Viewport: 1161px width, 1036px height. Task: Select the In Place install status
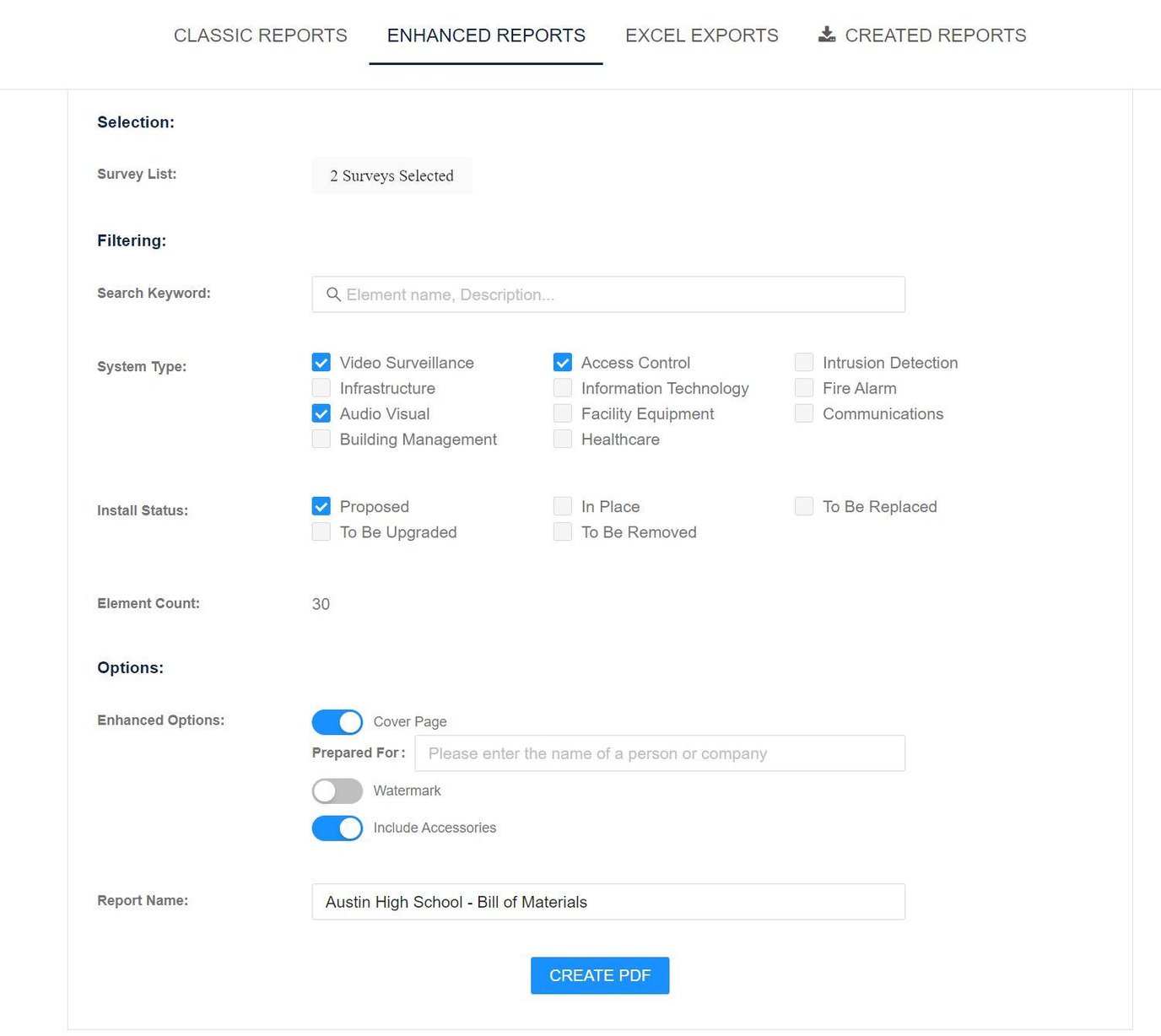click(x=563, y=506)
